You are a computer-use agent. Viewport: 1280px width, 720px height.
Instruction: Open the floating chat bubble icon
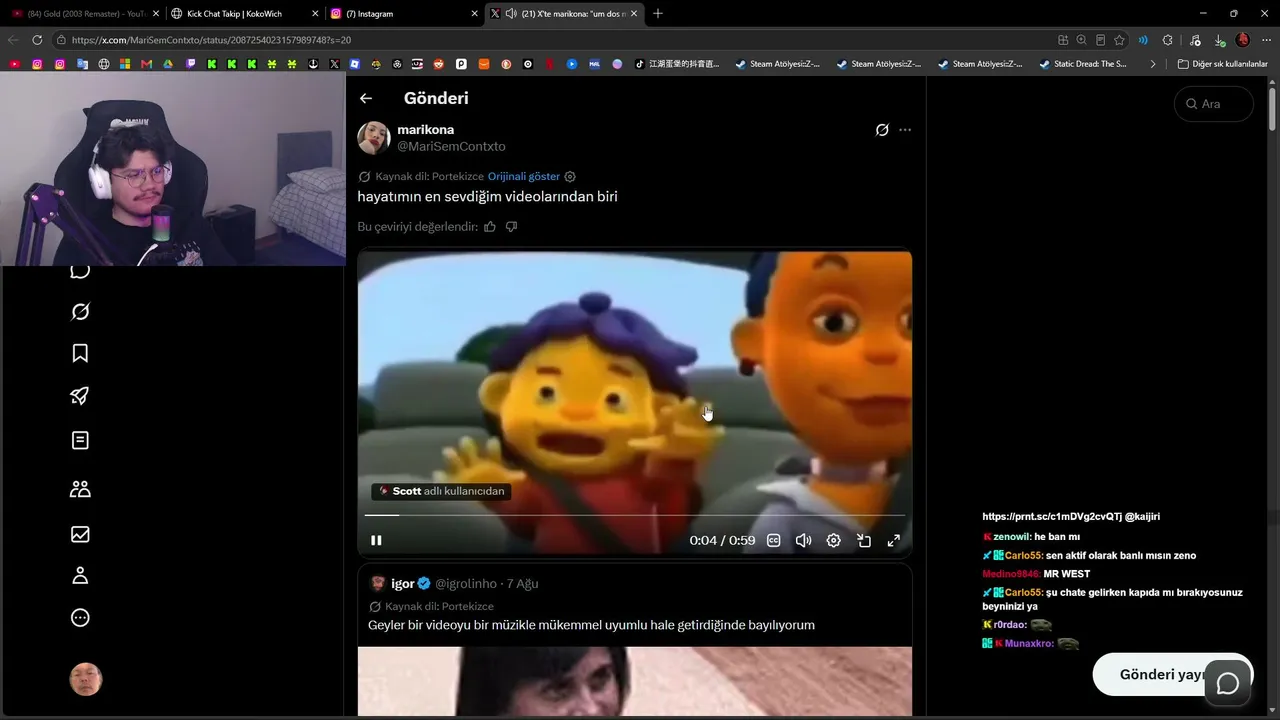tap(1228, 684)
